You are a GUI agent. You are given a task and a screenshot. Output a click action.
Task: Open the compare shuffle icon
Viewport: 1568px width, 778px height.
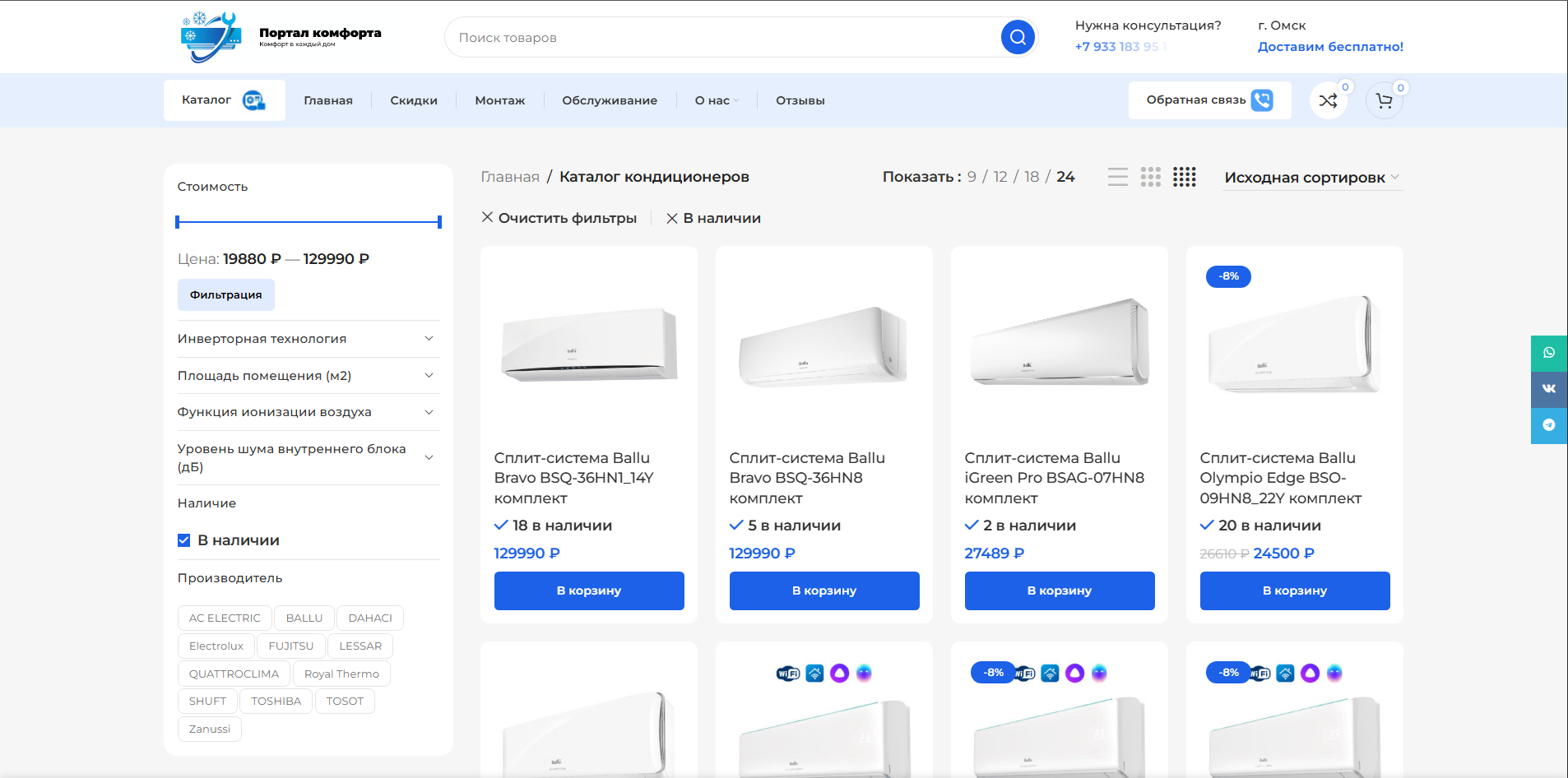click(1328, 100)
